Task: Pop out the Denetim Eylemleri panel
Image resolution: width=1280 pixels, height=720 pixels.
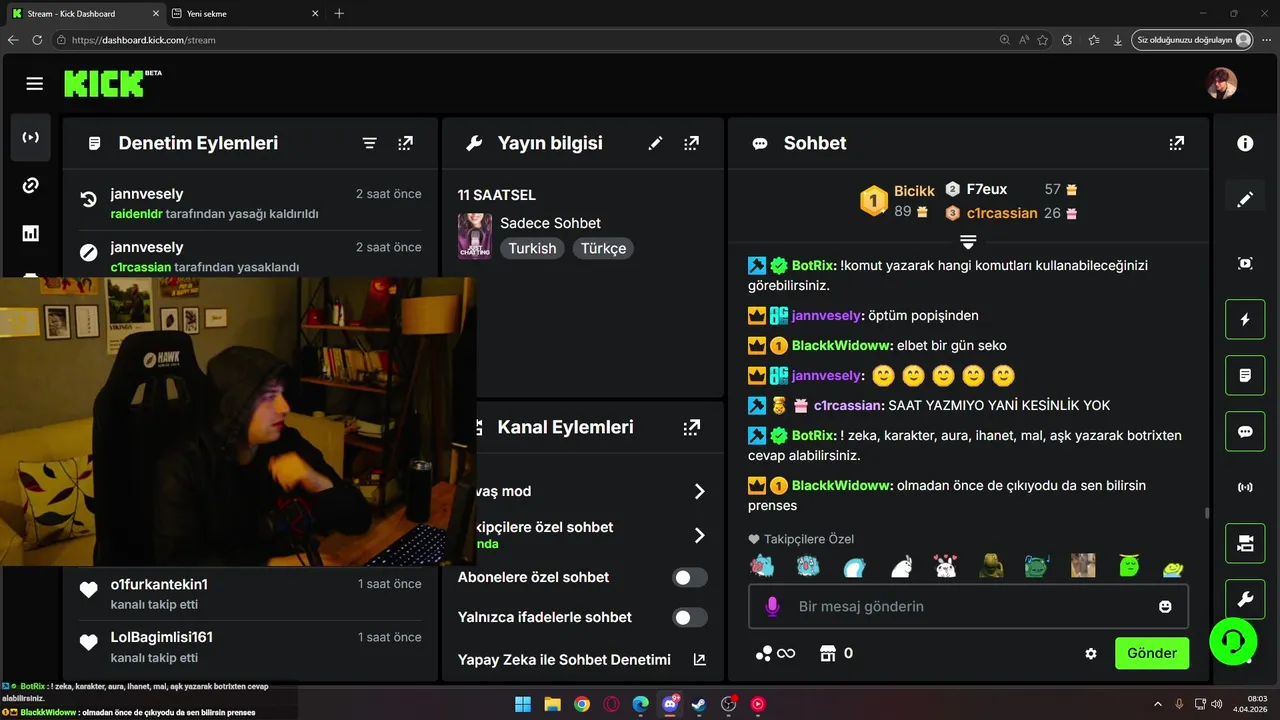Action: click(x=405, y=143)
